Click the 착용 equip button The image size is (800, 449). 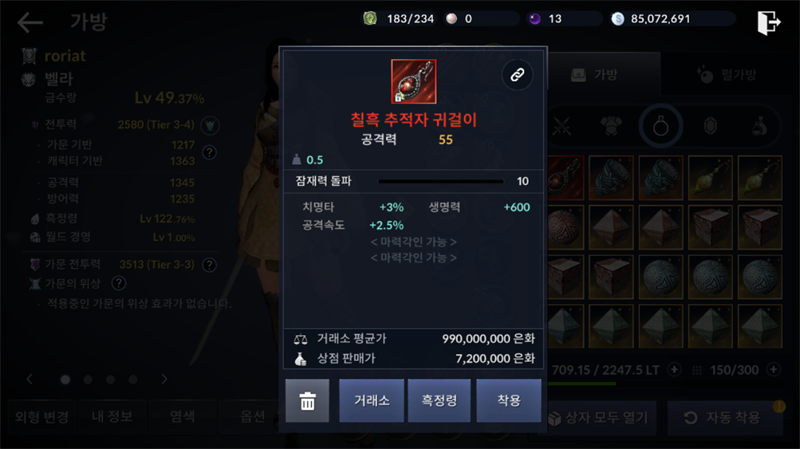coord(509,401)
